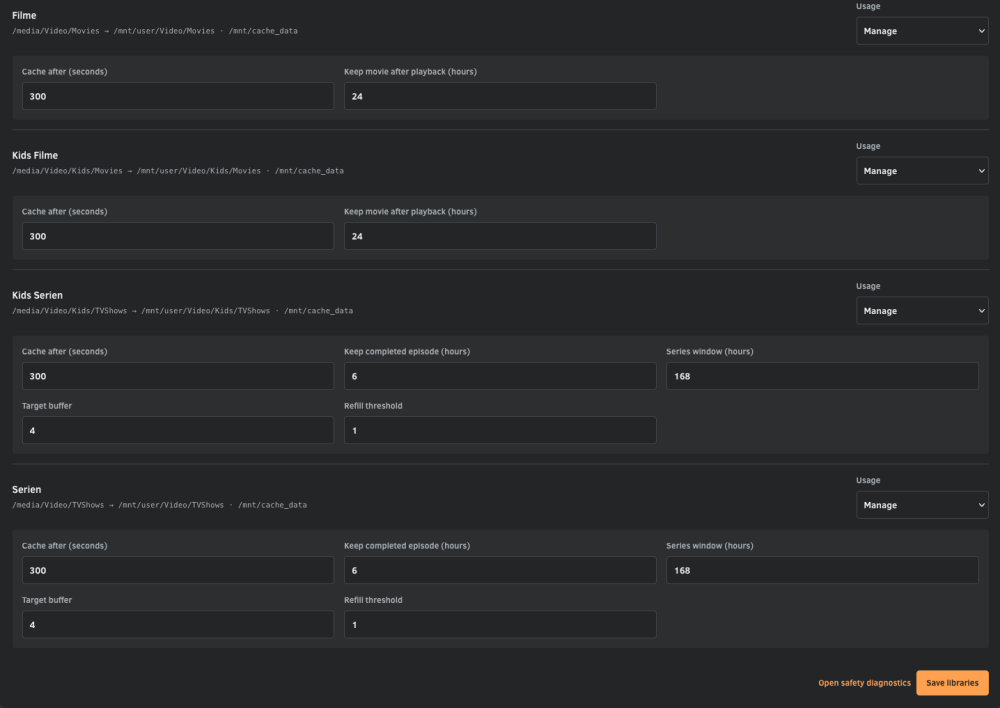Focus Keep movie after playback field for Kids Filme
Image resolution: width=1000 pixels, height=708 pixels.
tap(500, 236)
